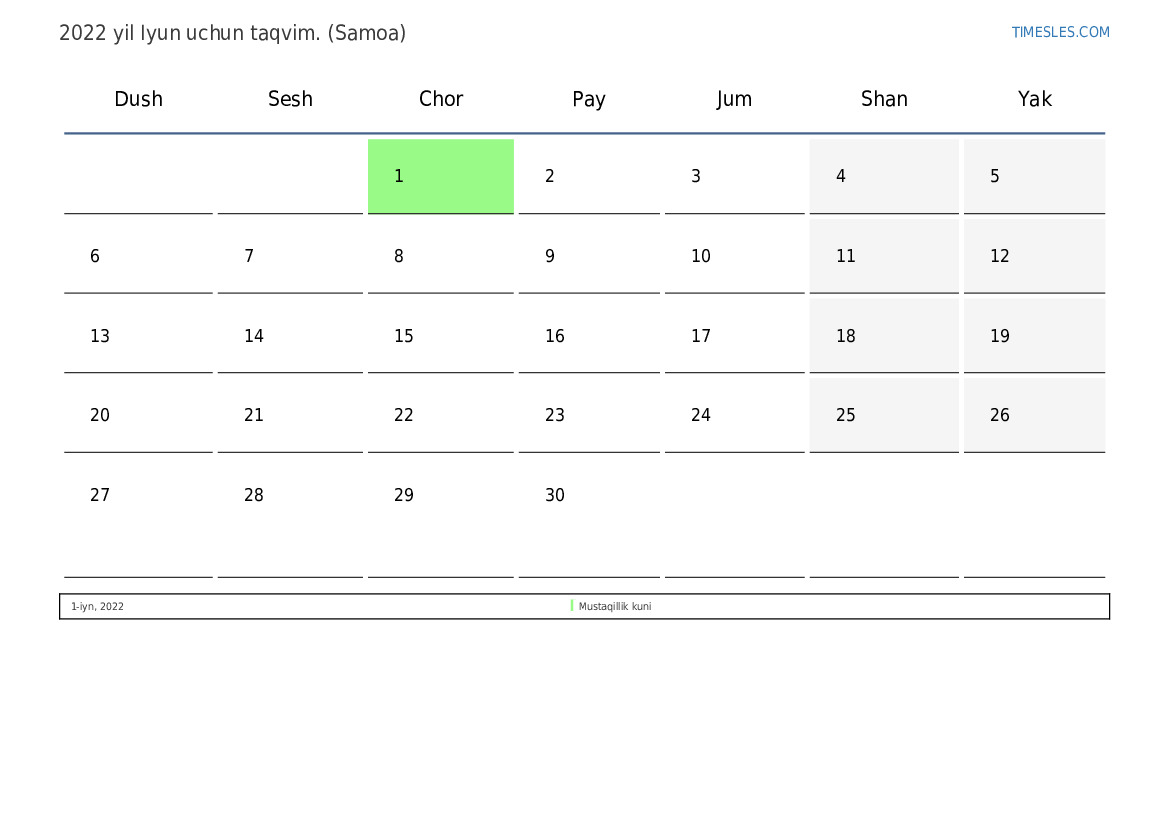Click the calendar title for Samoa
Screen dimensions: 1169x827
click(232, 33)
